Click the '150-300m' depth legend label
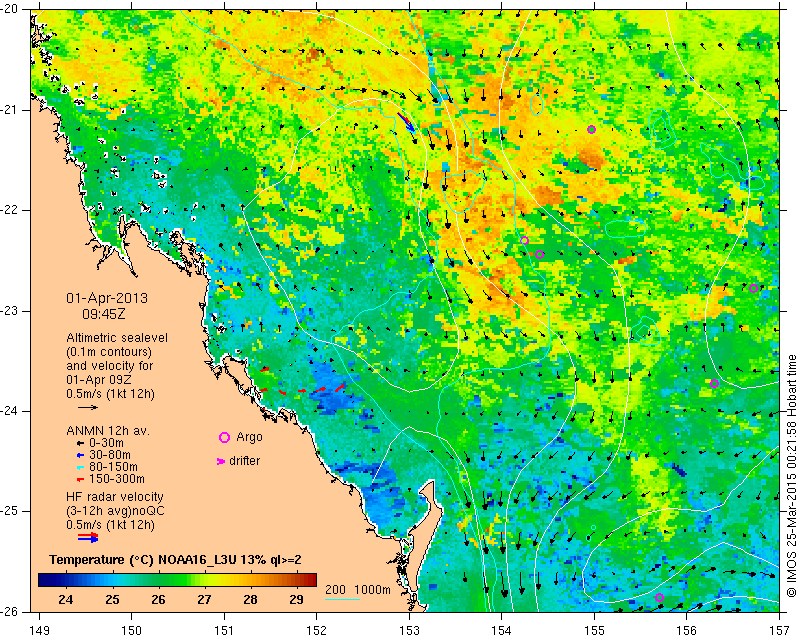800x640 pixels. (x=116, y=479)
